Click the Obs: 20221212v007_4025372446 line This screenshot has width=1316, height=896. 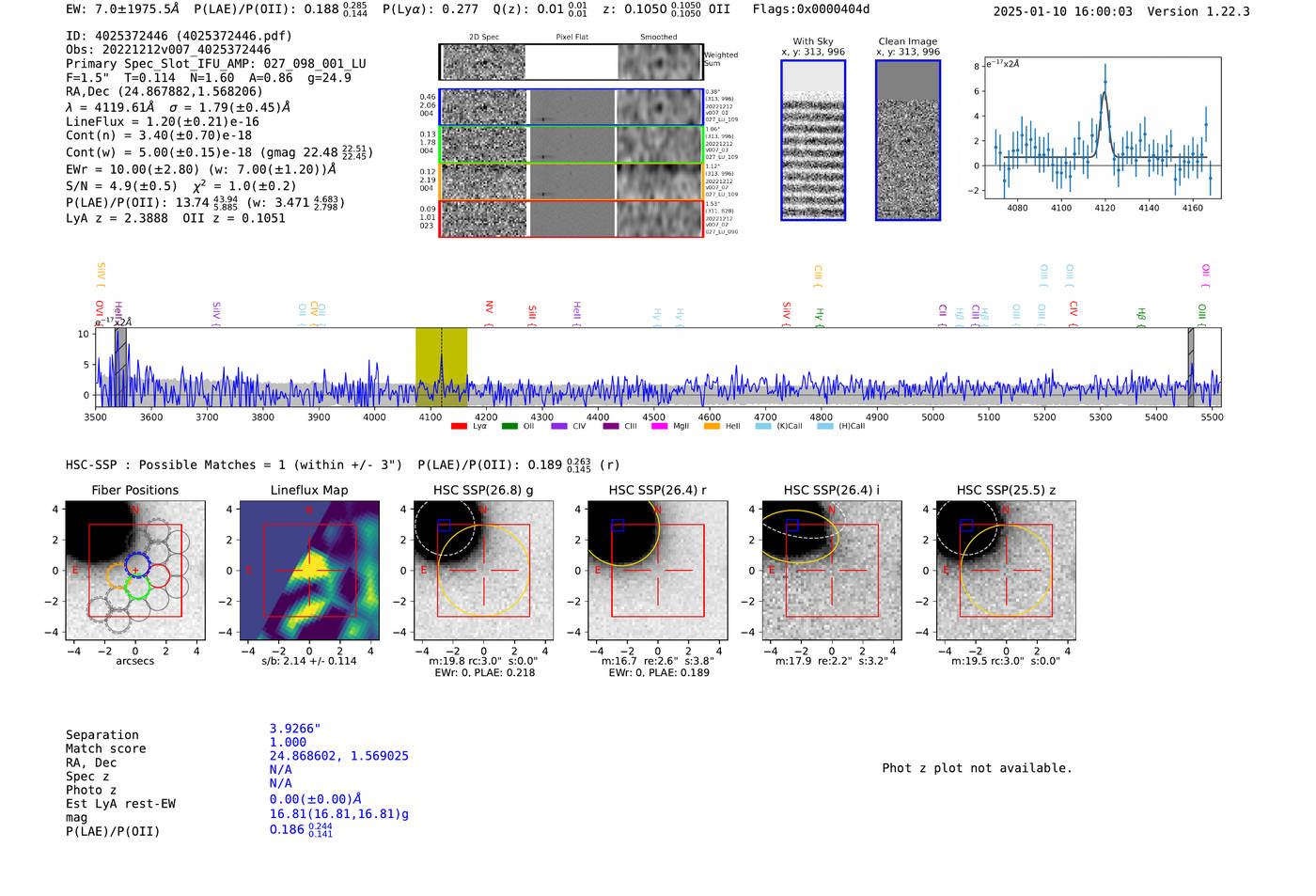pos(168,50)
